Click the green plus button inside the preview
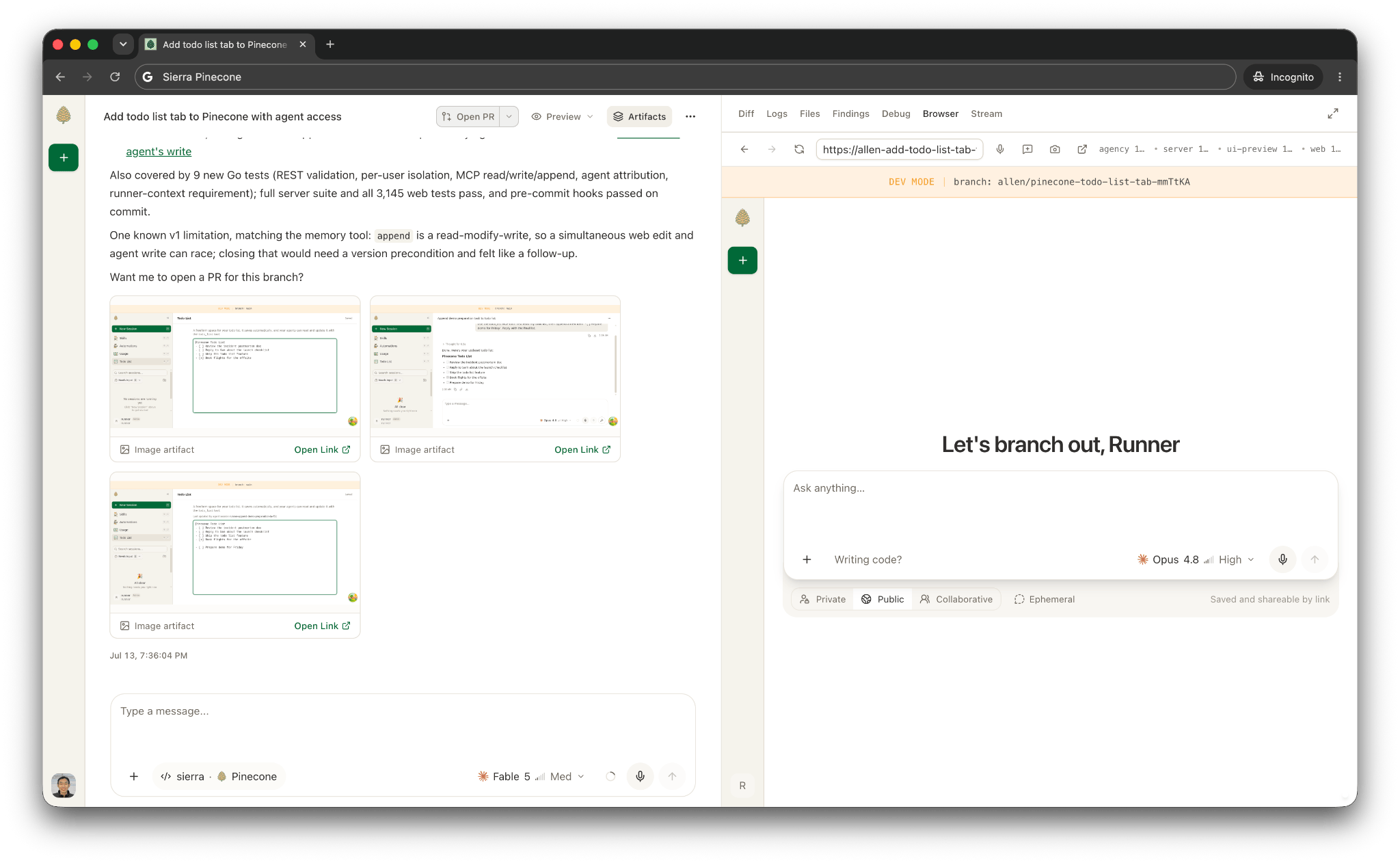Image resolution: width=1400 pixels, height=863 pixels. click(742, 261)
